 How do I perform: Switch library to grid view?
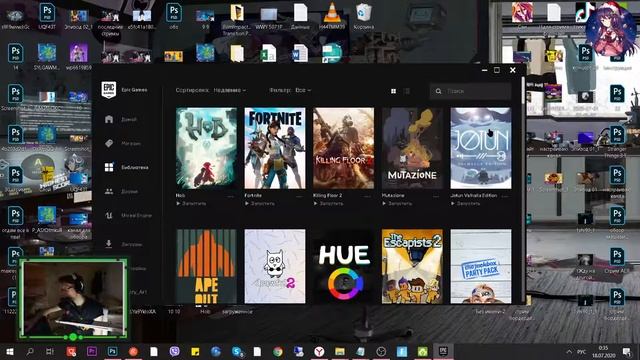393,91
